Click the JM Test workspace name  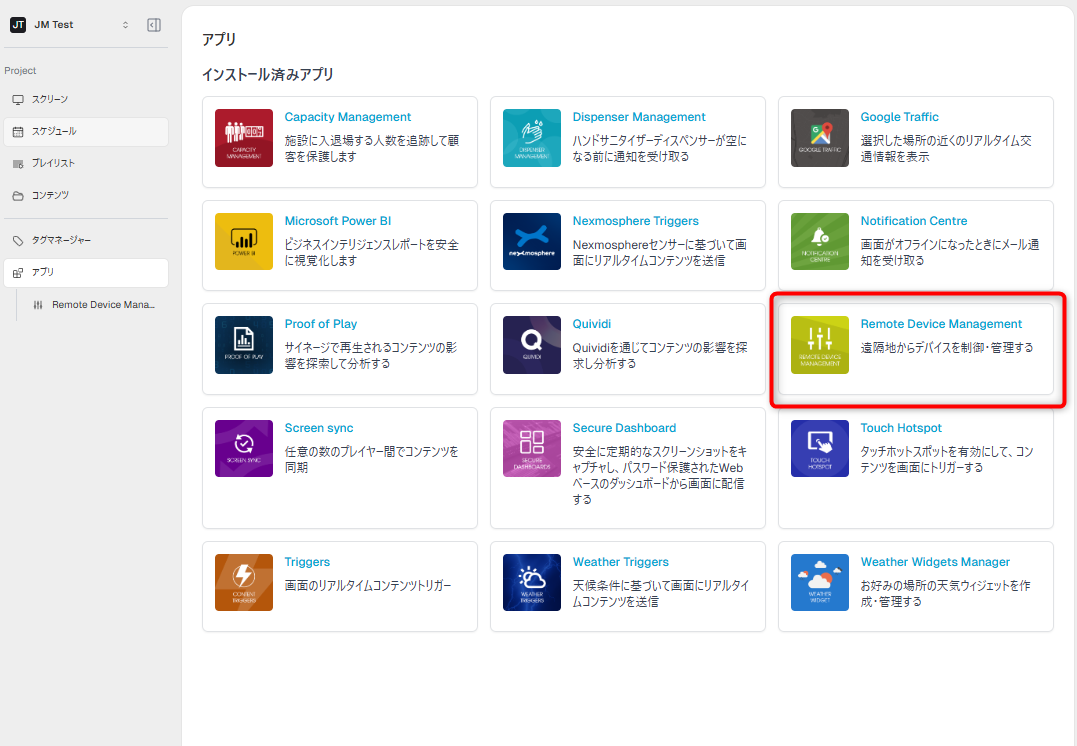pyautogui.click(x=54, y=25)
